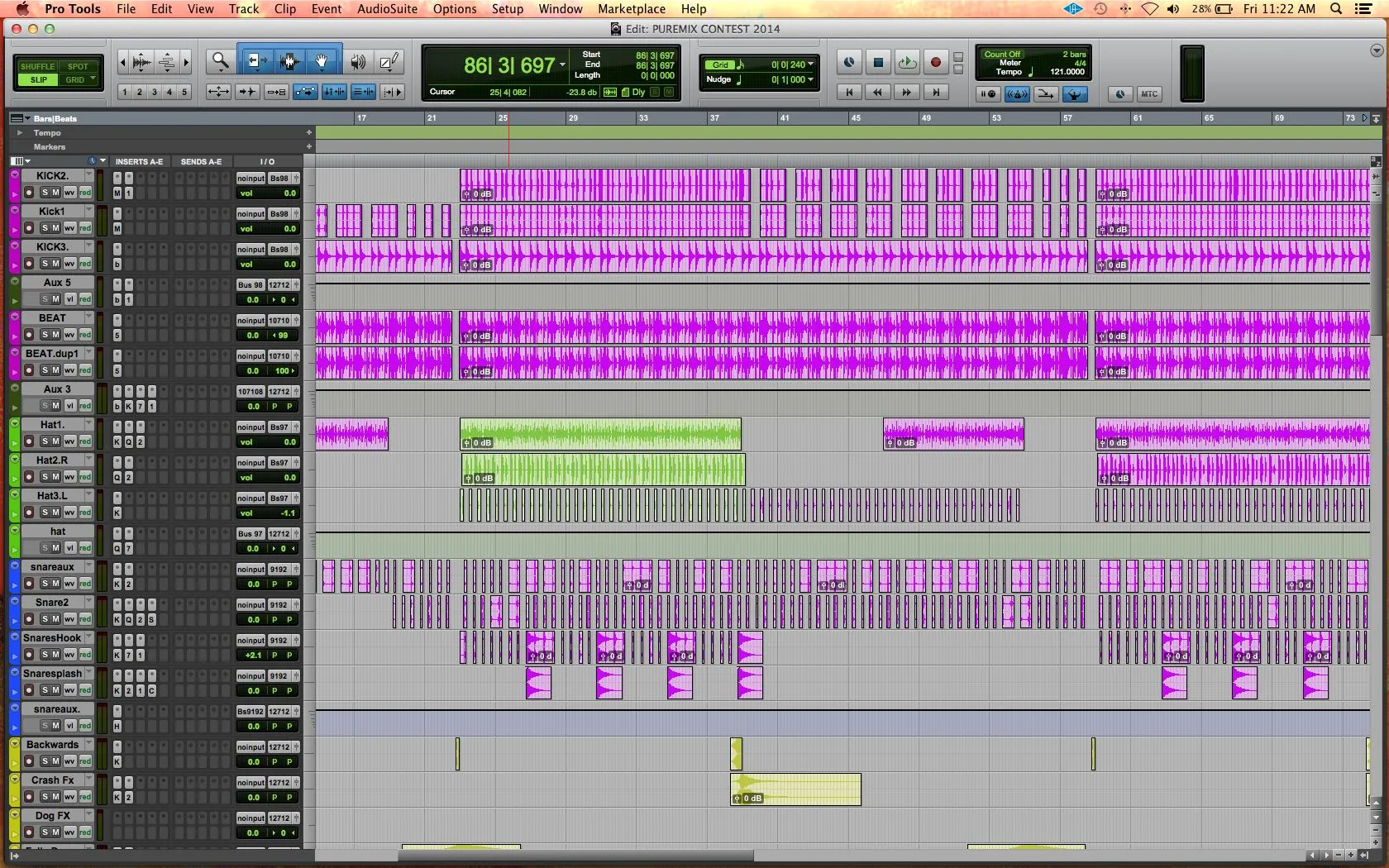Click the audio zoom waveform button
Image resolution: width=1389 pixels, height=868 pixels.
click(x=142, y=61)
